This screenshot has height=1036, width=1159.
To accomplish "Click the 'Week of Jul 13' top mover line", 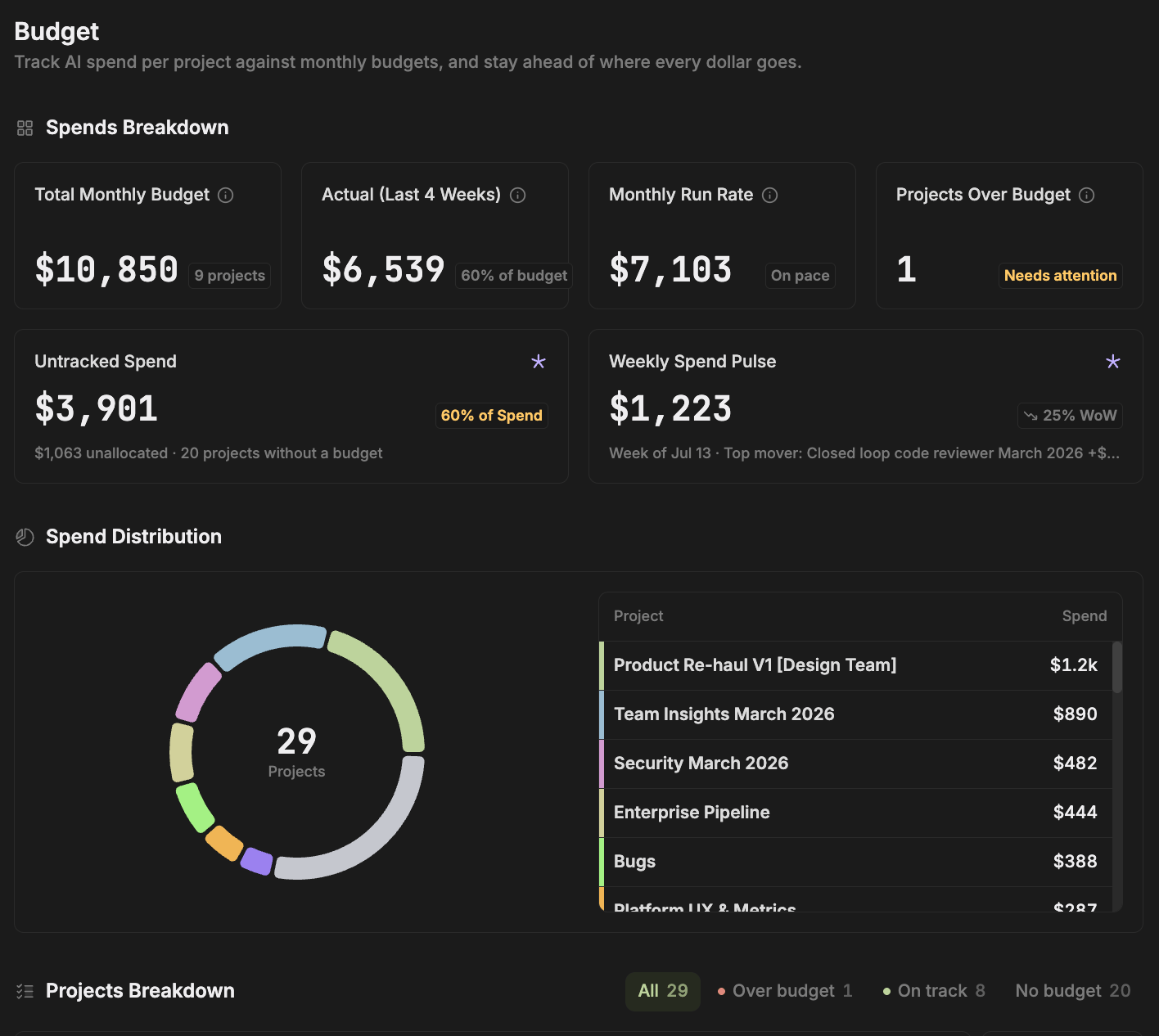I will point(864,453).
